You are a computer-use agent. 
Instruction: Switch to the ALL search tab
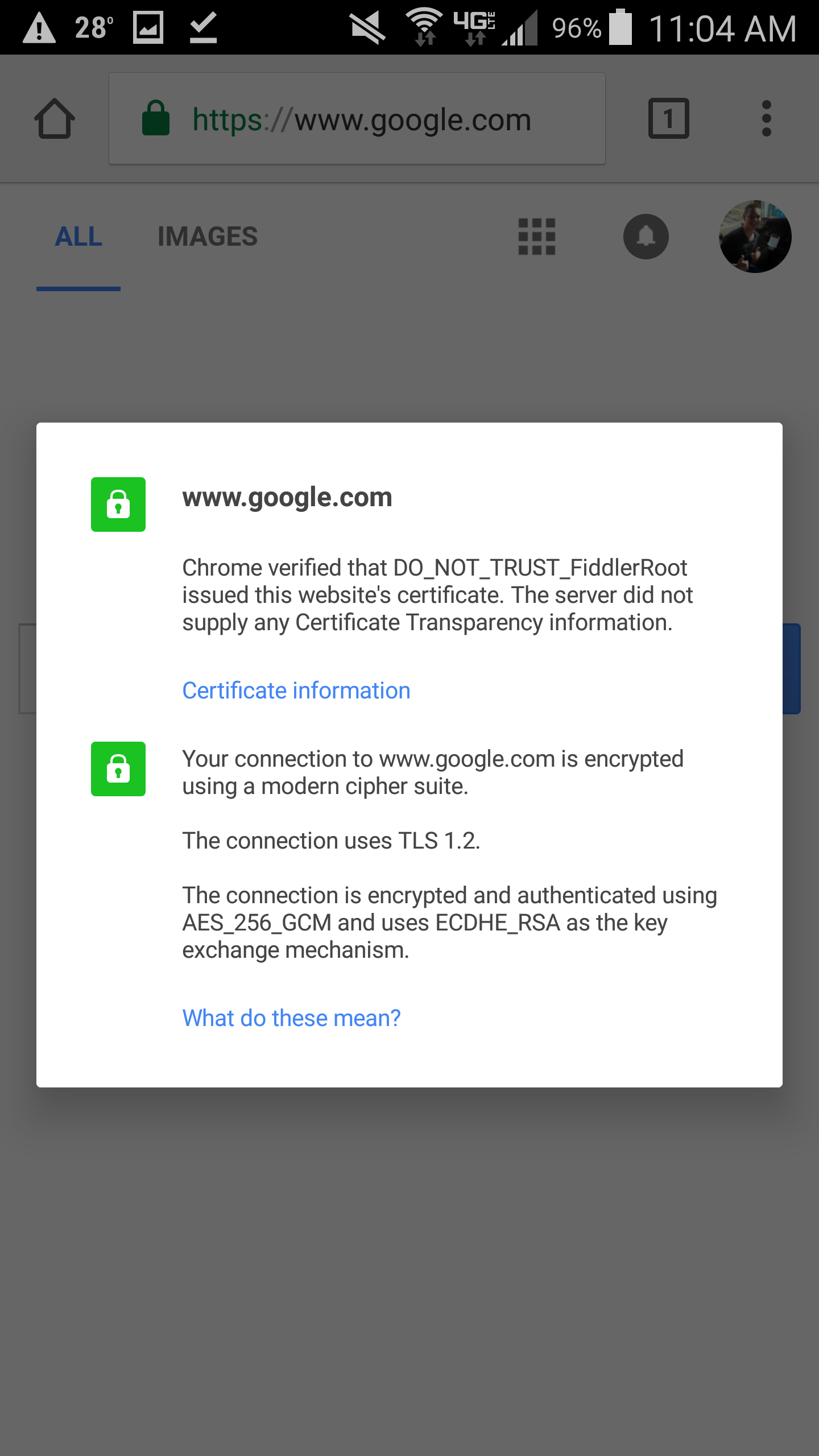78,237
